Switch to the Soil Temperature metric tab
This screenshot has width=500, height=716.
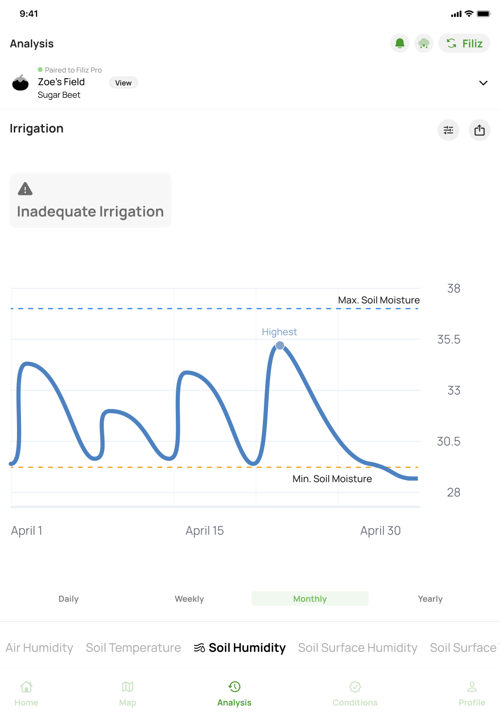tap(133, 648)
